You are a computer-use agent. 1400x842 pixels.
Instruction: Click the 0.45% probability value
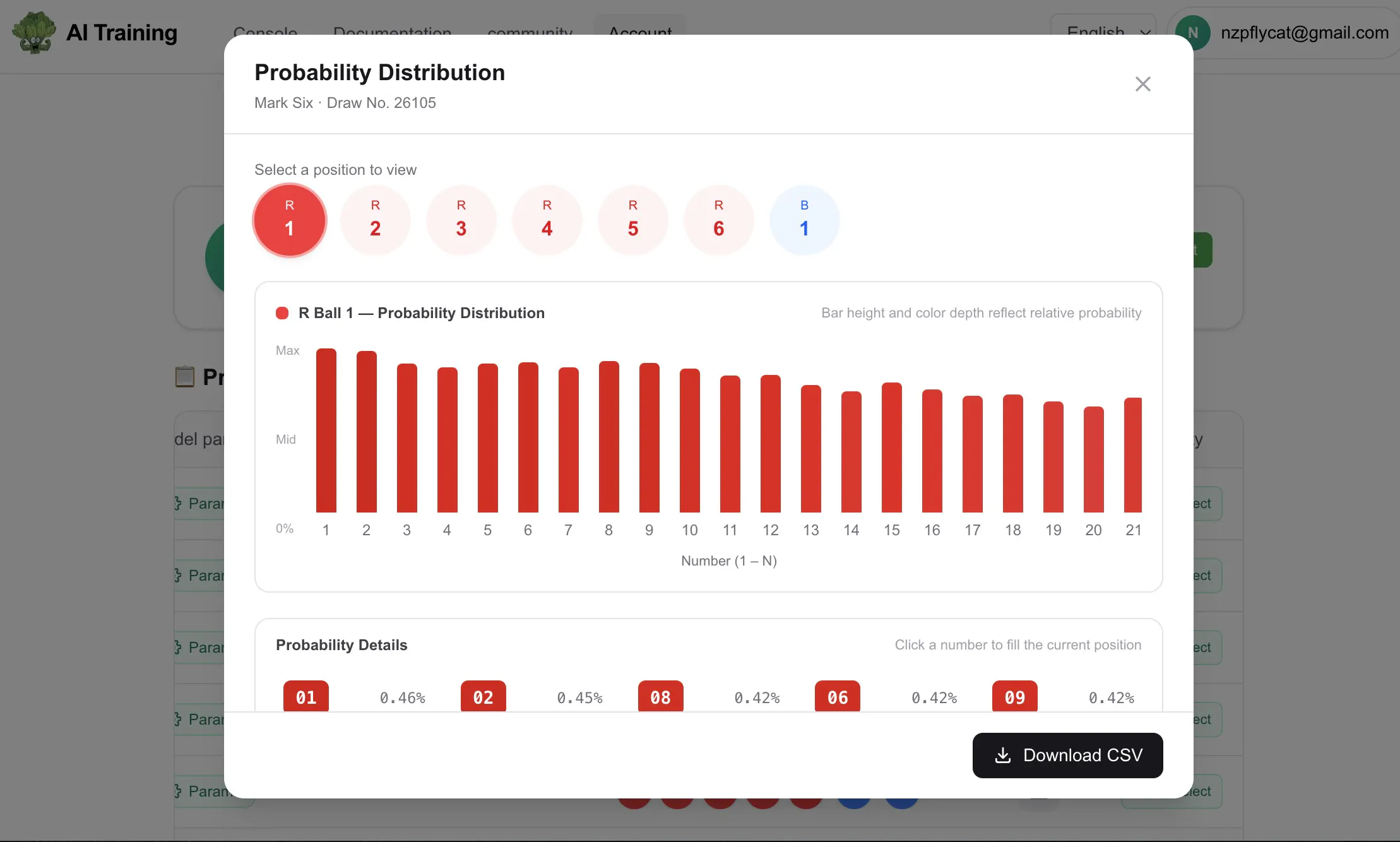pyautogui.click(x=580, y=697)
